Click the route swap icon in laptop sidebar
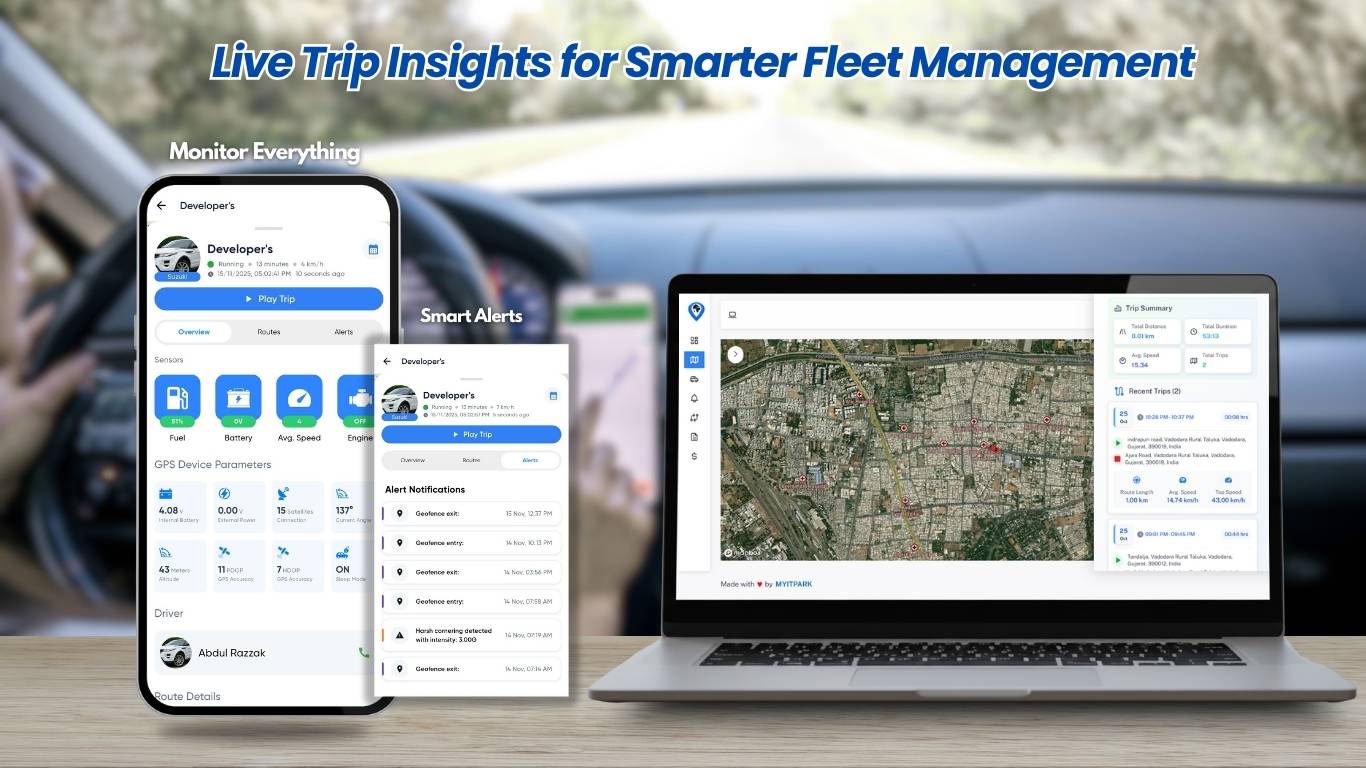Viewport: 1366px width, 768px height. 694,417
